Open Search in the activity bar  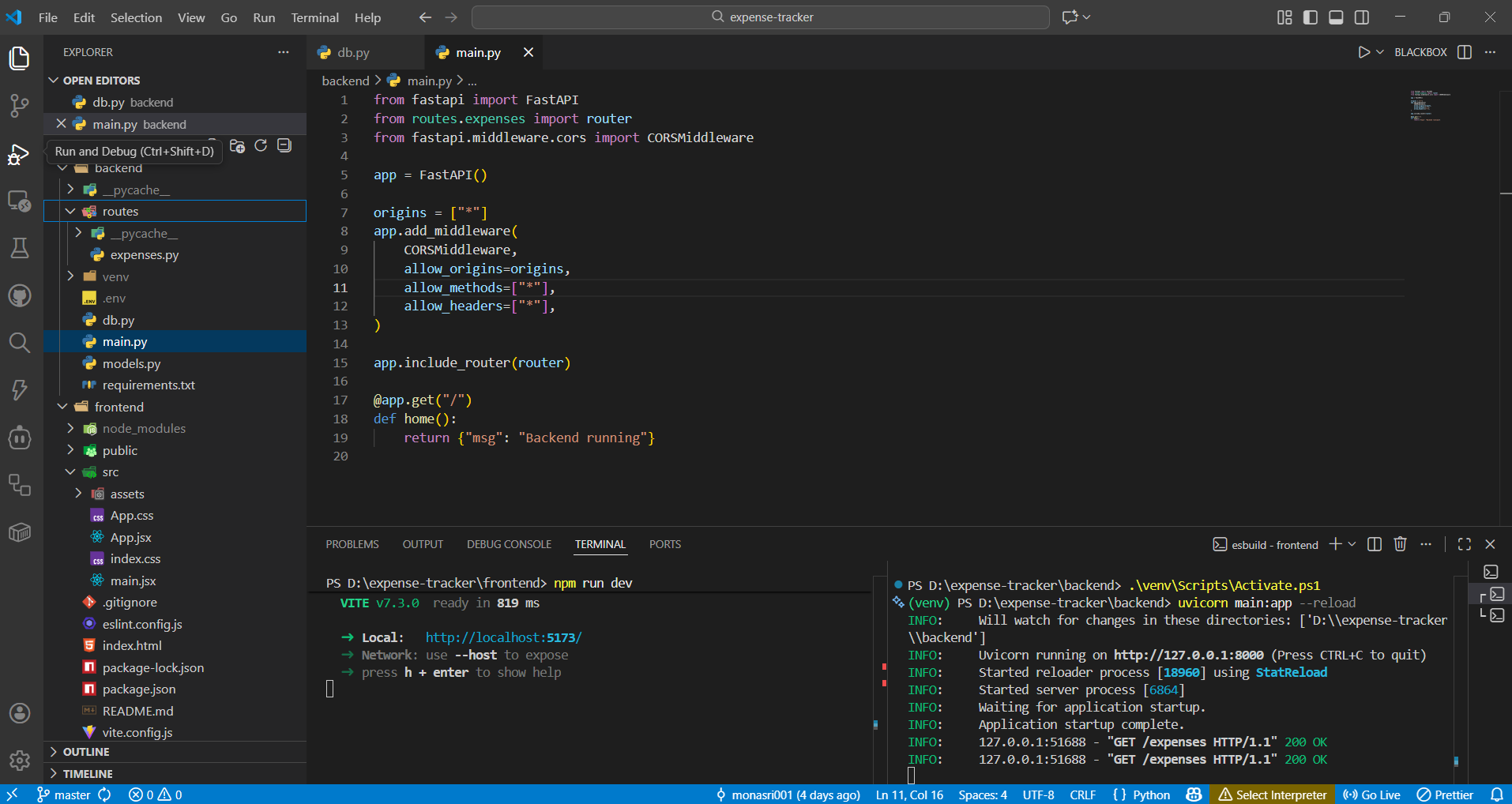click(20, 342)
